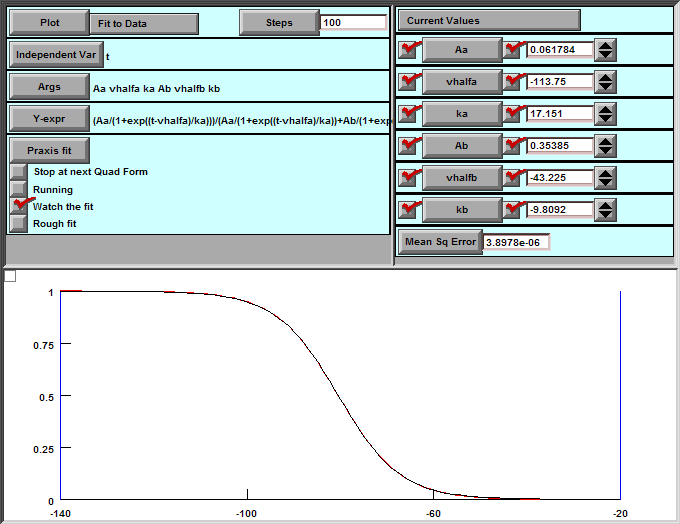Click the stepper arrows for kb value
The image size is (680, 524).
click(x=605, y=210)
